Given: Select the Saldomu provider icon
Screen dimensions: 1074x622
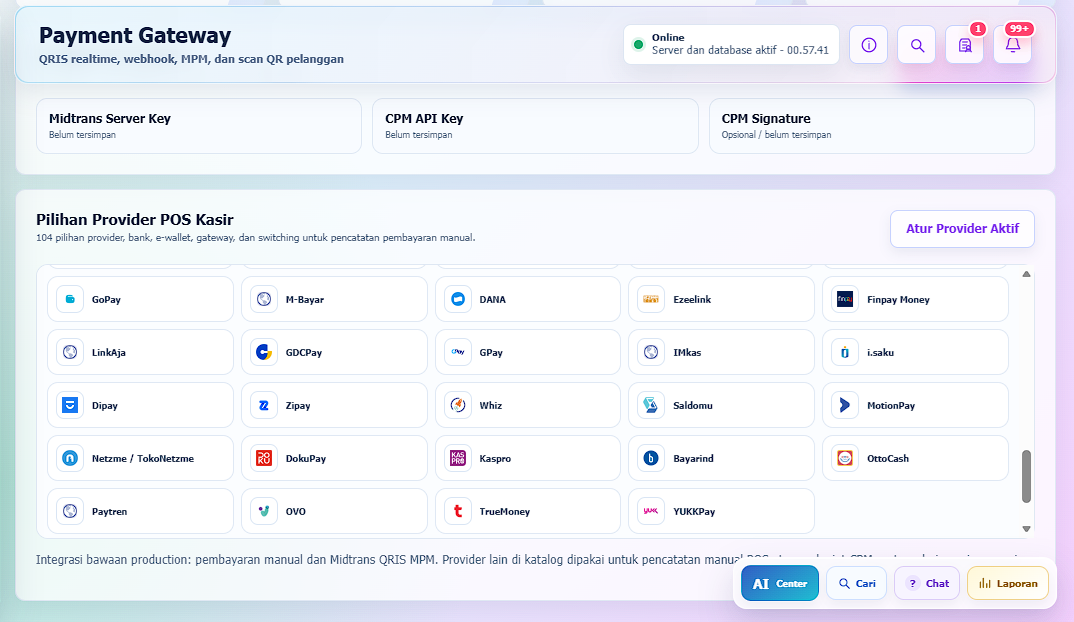Looking at the screenshot, I should coord(651,406).
